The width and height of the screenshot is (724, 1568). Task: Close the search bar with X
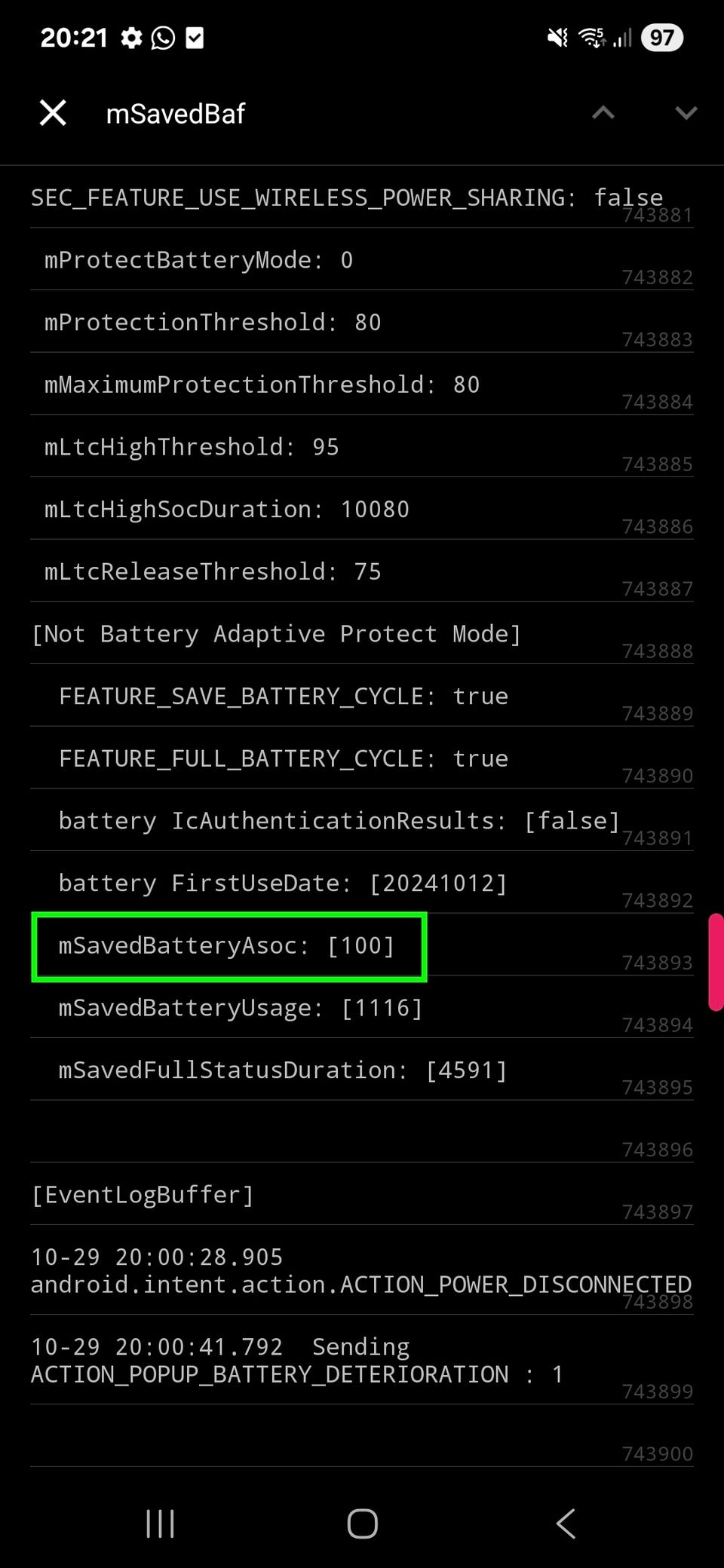coord(53,113)
